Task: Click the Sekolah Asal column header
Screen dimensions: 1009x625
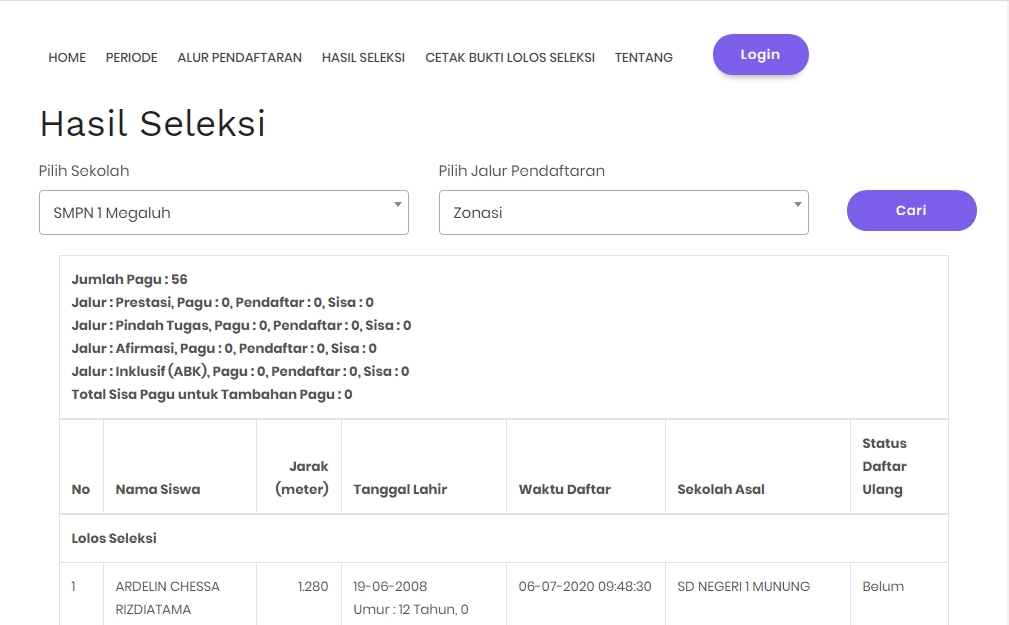Action: click(721, 489)
